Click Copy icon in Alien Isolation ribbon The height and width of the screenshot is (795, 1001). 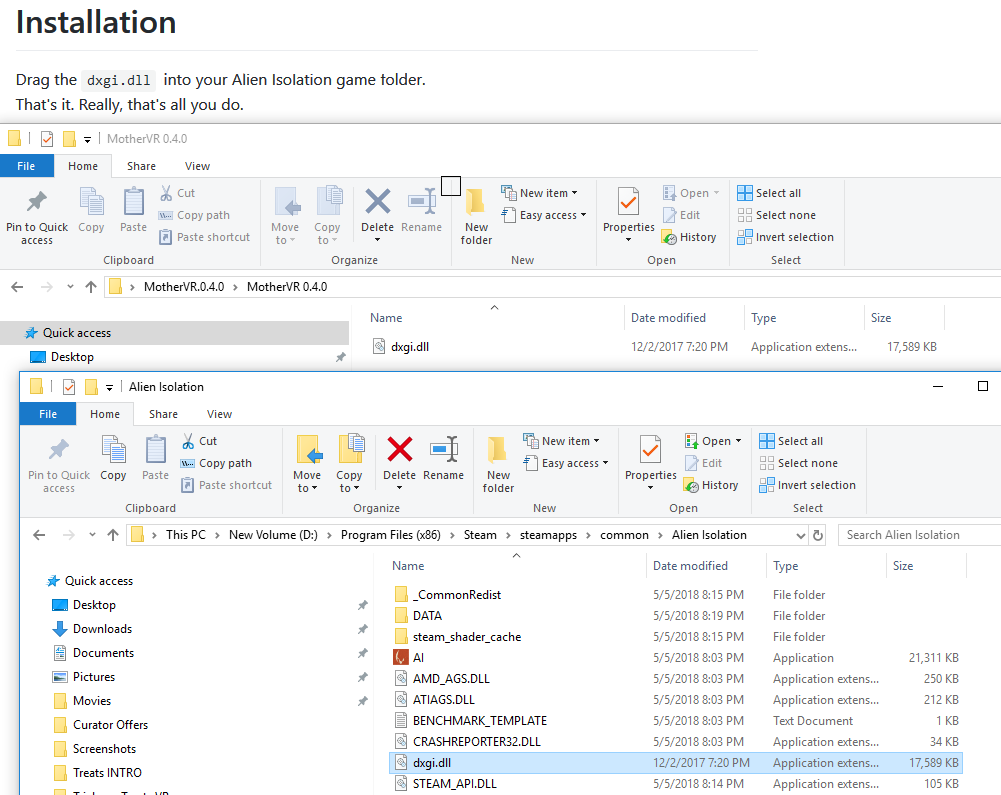(113, 450)
